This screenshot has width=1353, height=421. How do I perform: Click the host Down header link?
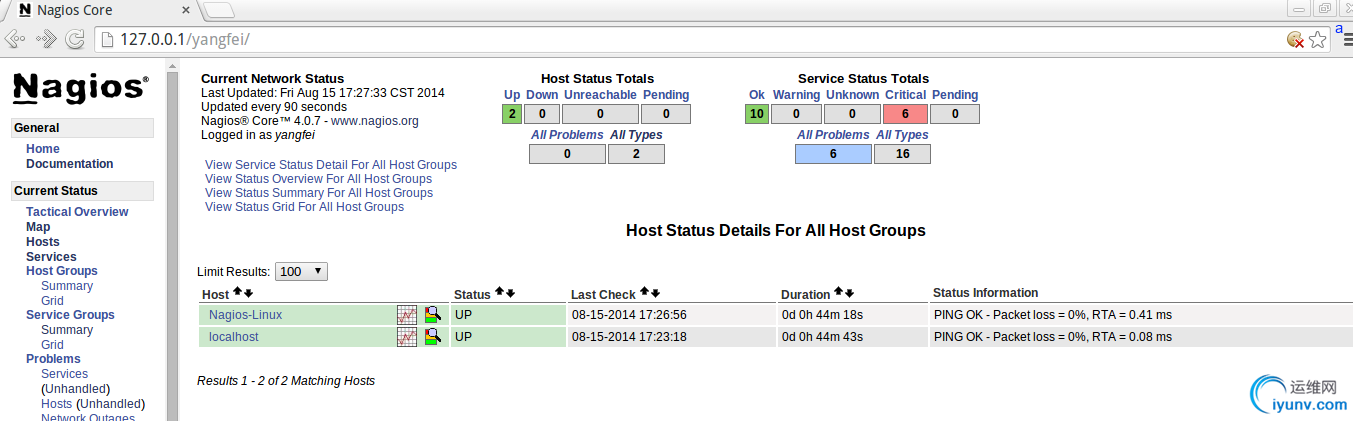coord(542,95)
